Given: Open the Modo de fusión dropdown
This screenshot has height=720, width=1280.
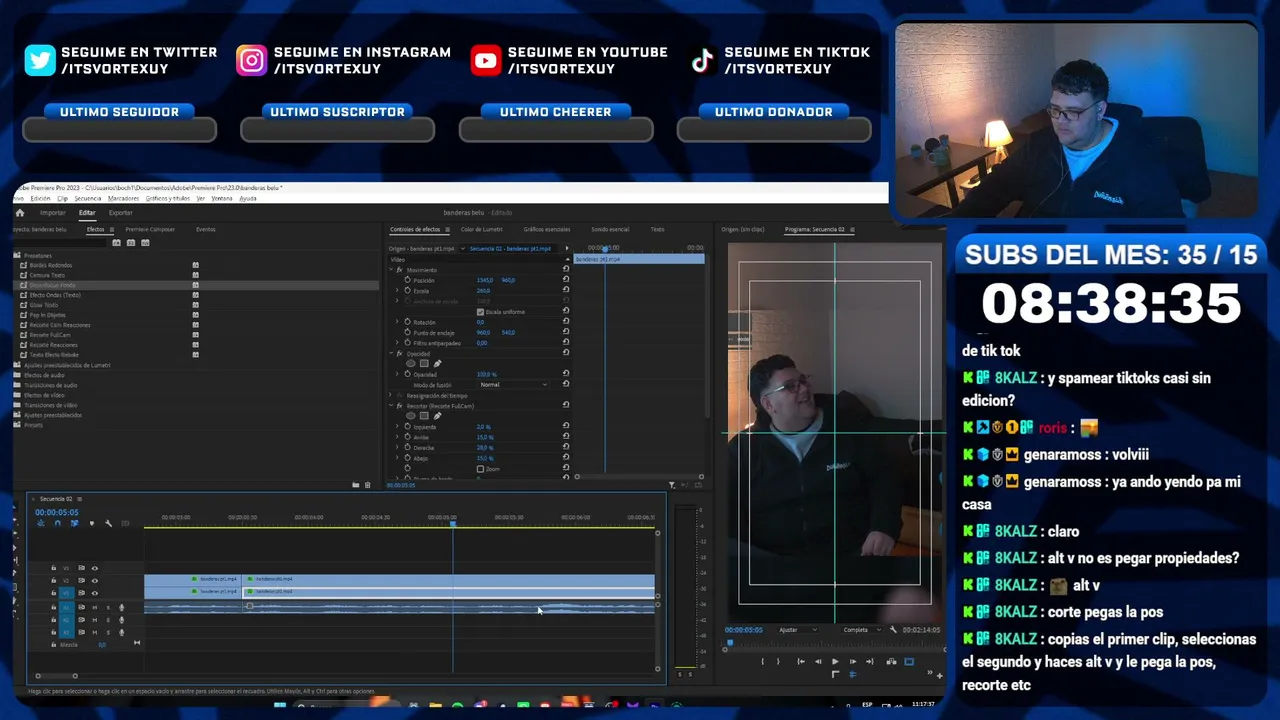Looking at the screenshot, I should pyautogui.click(x=513, y=385).
